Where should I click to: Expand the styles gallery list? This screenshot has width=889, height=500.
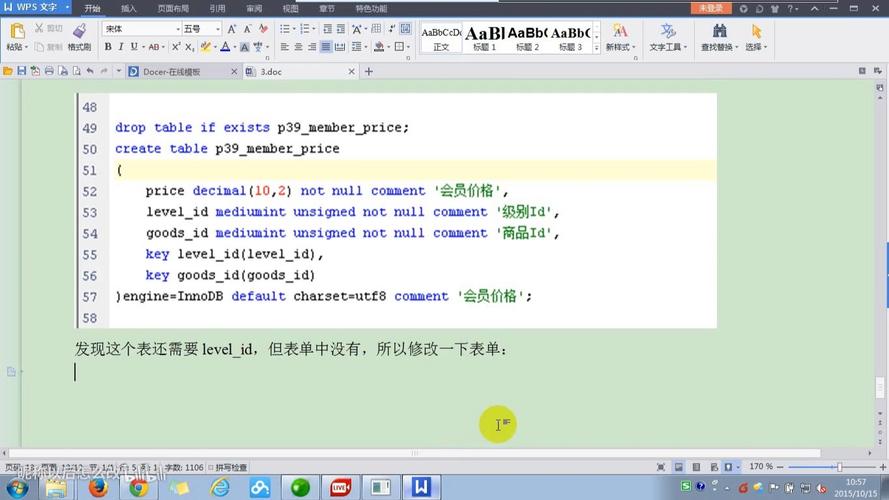coord(596,49)
